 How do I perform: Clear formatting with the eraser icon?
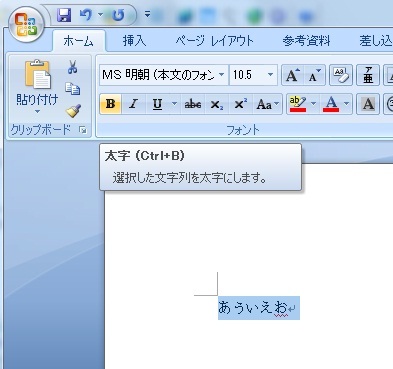(x=341, y=75)
